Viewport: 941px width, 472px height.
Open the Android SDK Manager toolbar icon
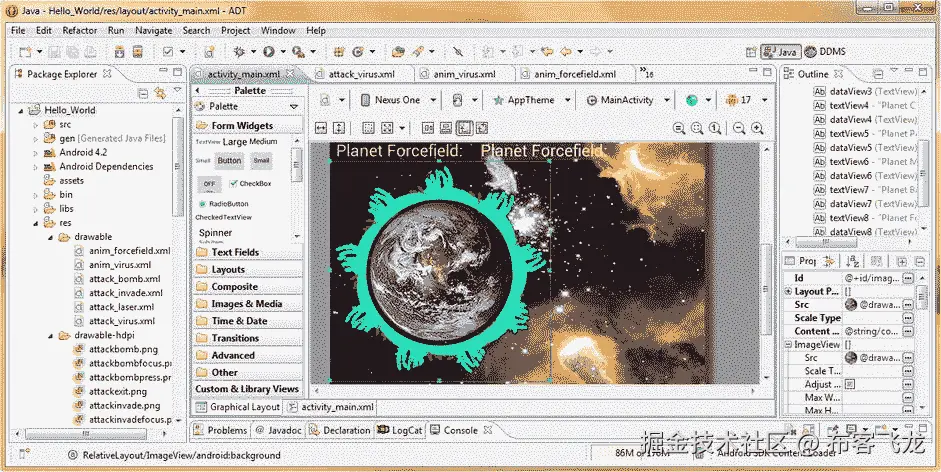point(120,52)
